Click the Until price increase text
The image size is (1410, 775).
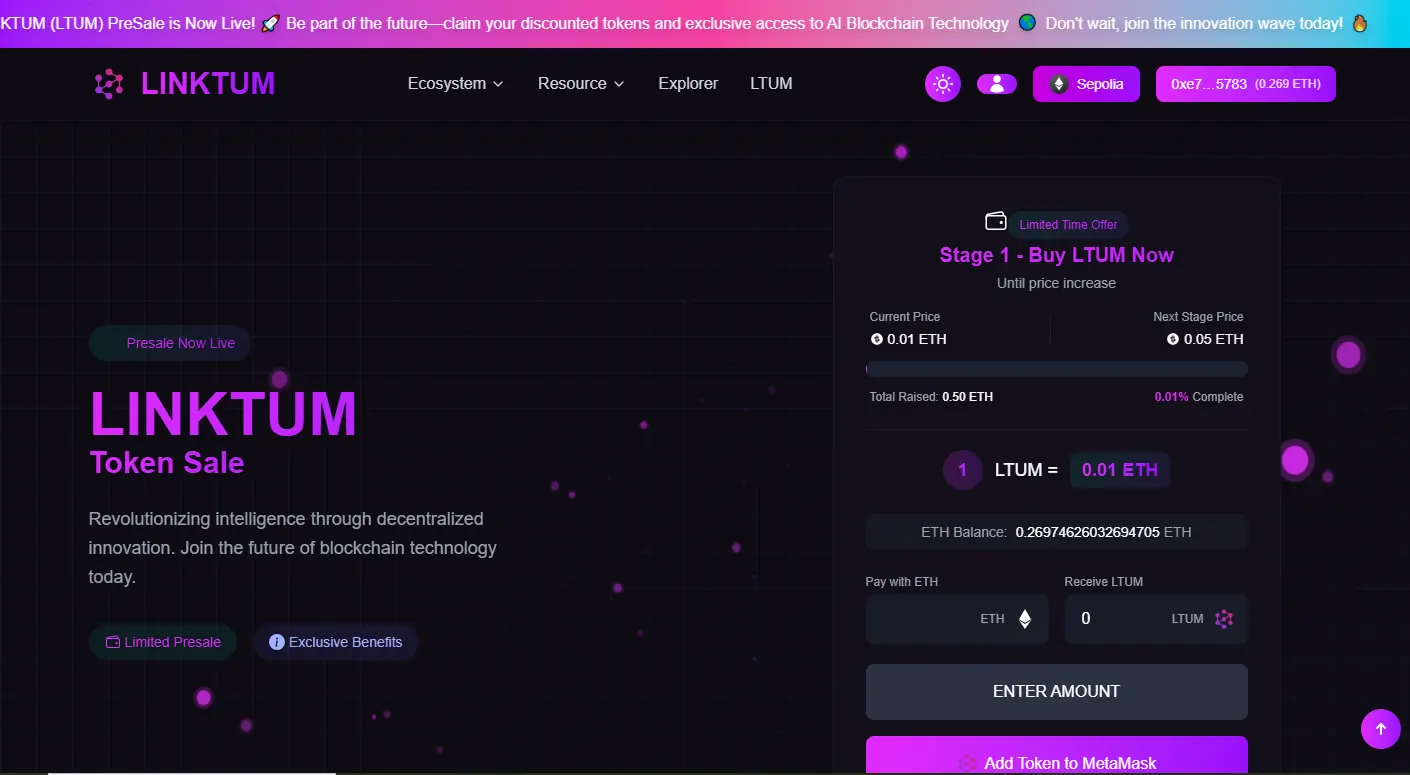coord(1057,283)
